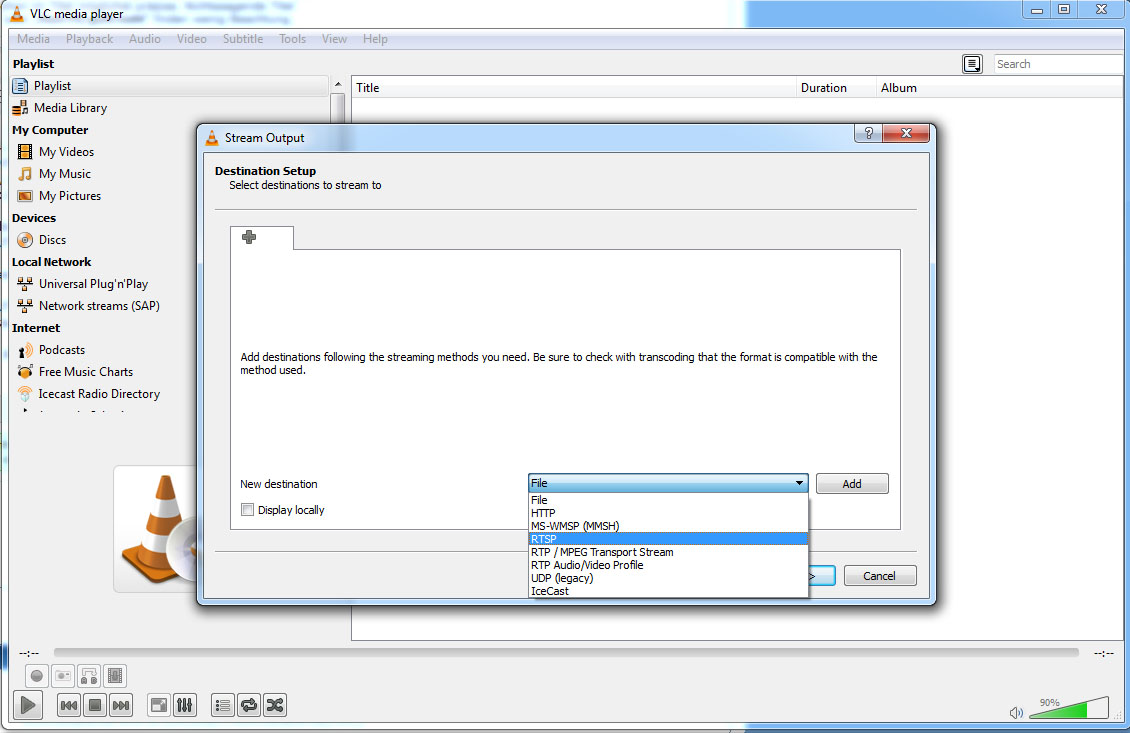Image resolution: width=1130 pixels, height=733 pixels.
Task: Click the Stop playback button
Action: pyautogui.click(x=95, y=706)
